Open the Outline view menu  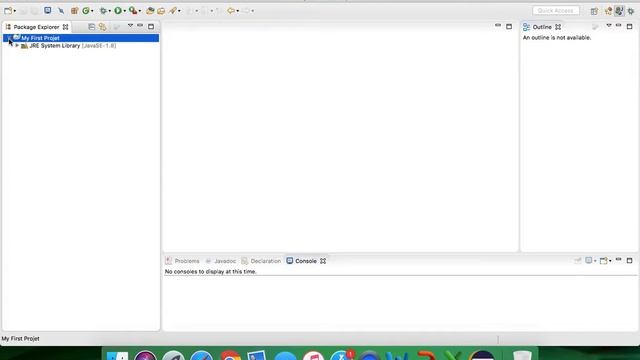click(609, 26)
